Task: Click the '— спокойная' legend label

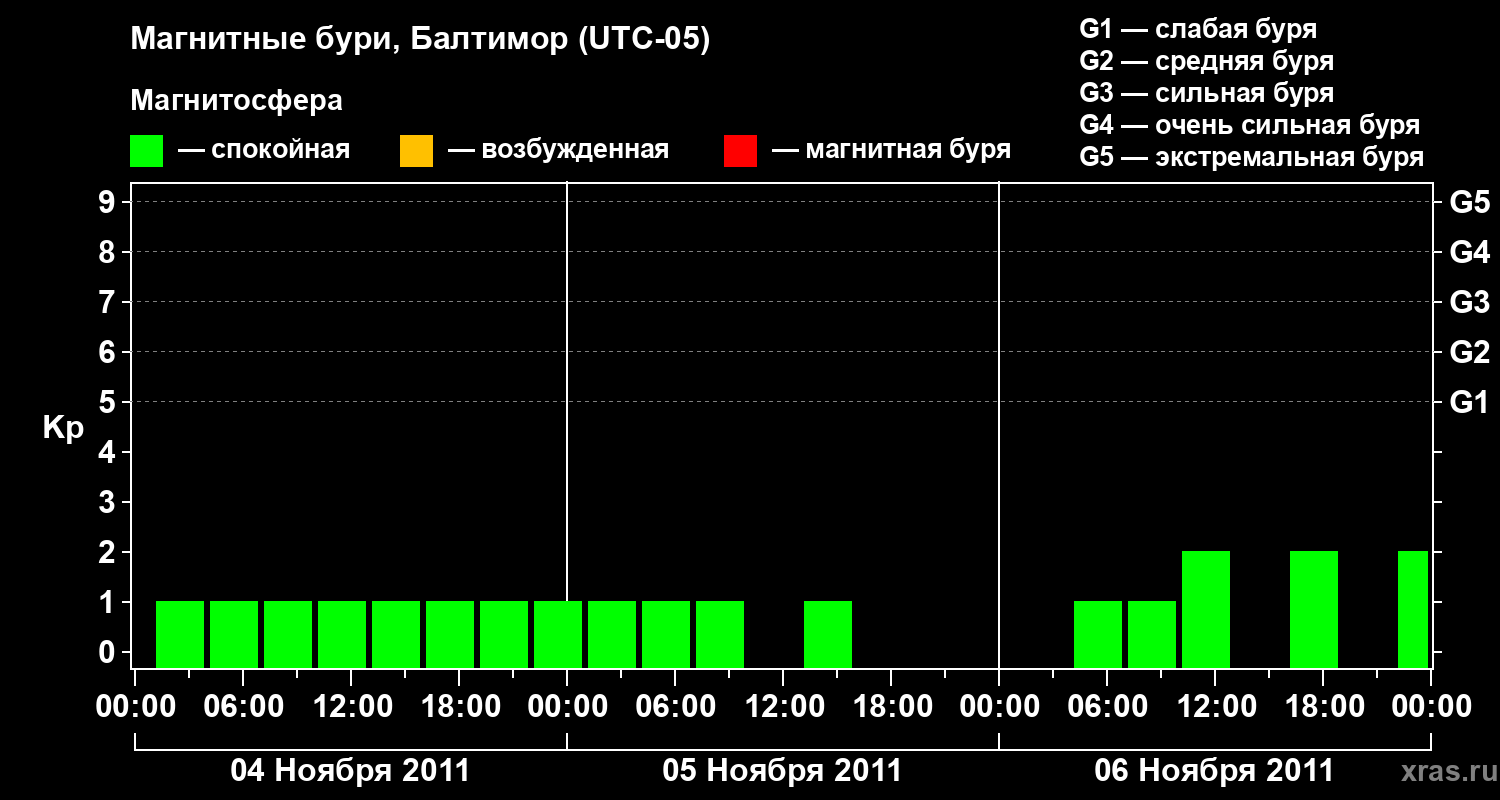Action: pyautogui.click(x=264, y=151)
